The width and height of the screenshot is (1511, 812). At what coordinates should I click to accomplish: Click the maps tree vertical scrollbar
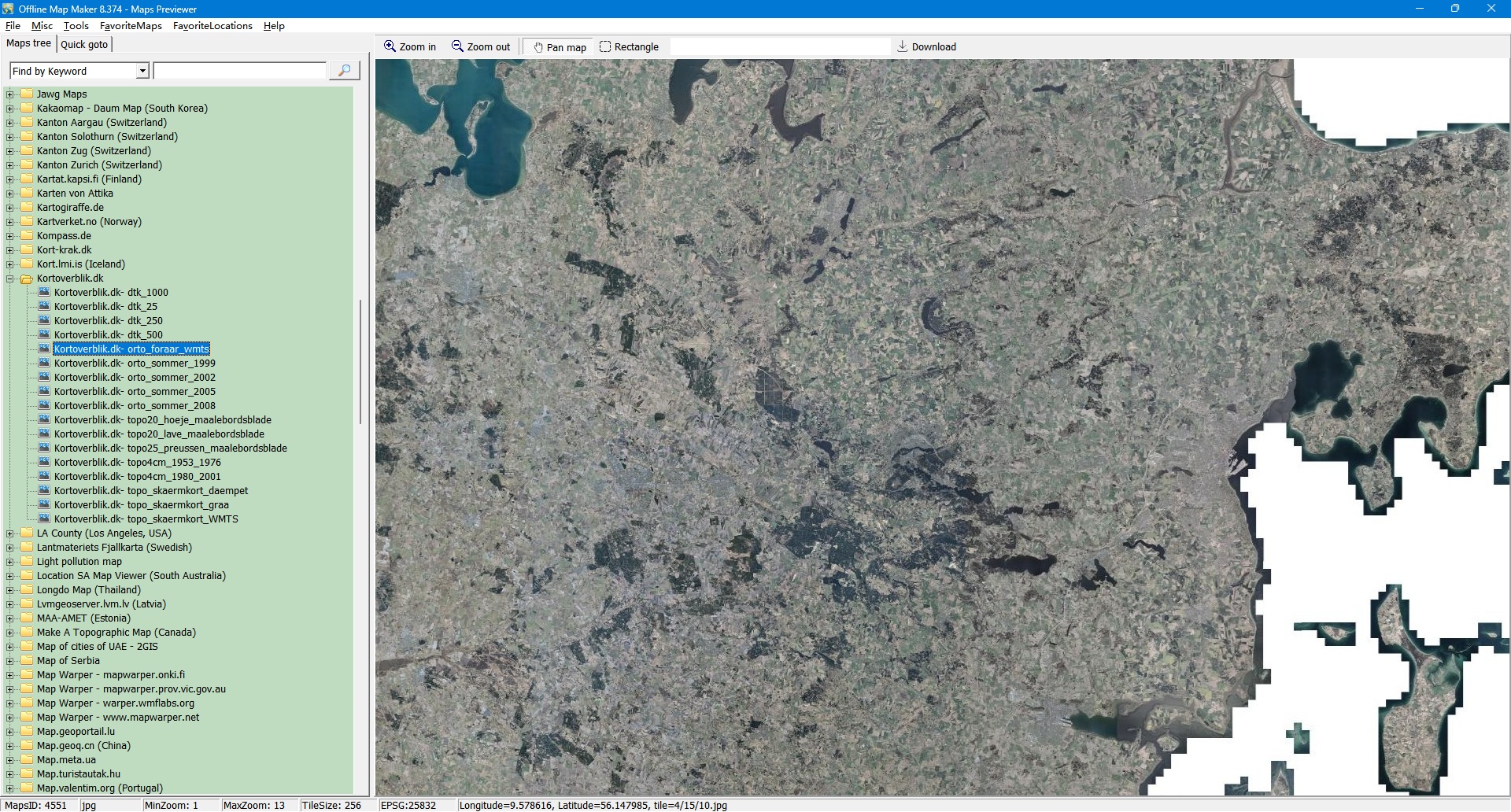[x=360, y=362]
